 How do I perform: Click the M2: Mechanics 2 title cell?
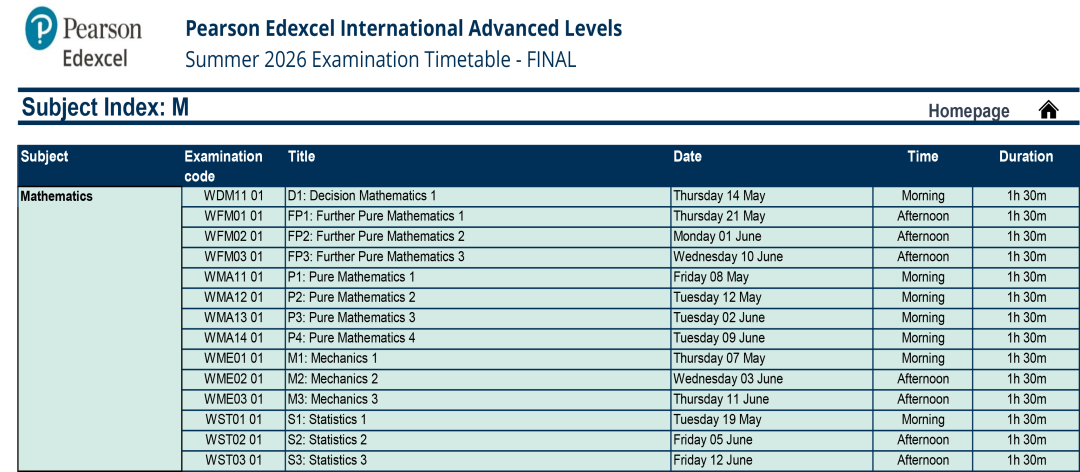click(333, 379)
